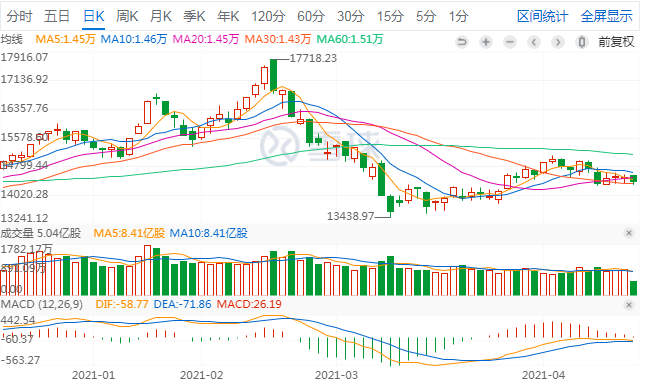Click volume MA5:8.41亿股 label
This screenshot has height=392, width=648.
pyautogui.click(x=129, y=233)
